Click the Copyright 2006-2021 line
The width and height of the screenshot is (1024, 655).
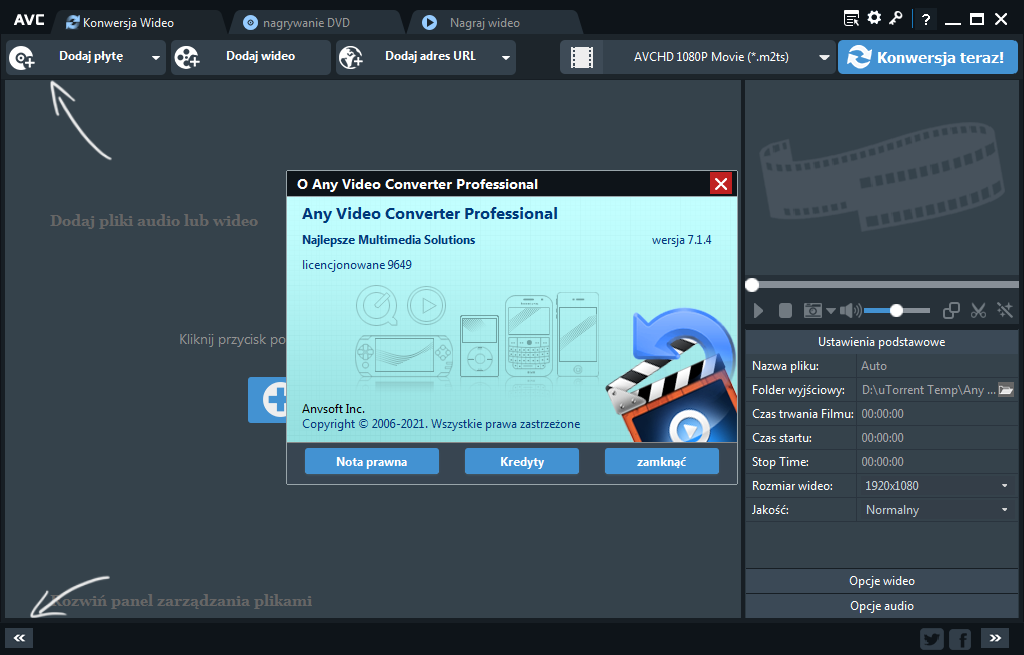[x=441, y=424]
